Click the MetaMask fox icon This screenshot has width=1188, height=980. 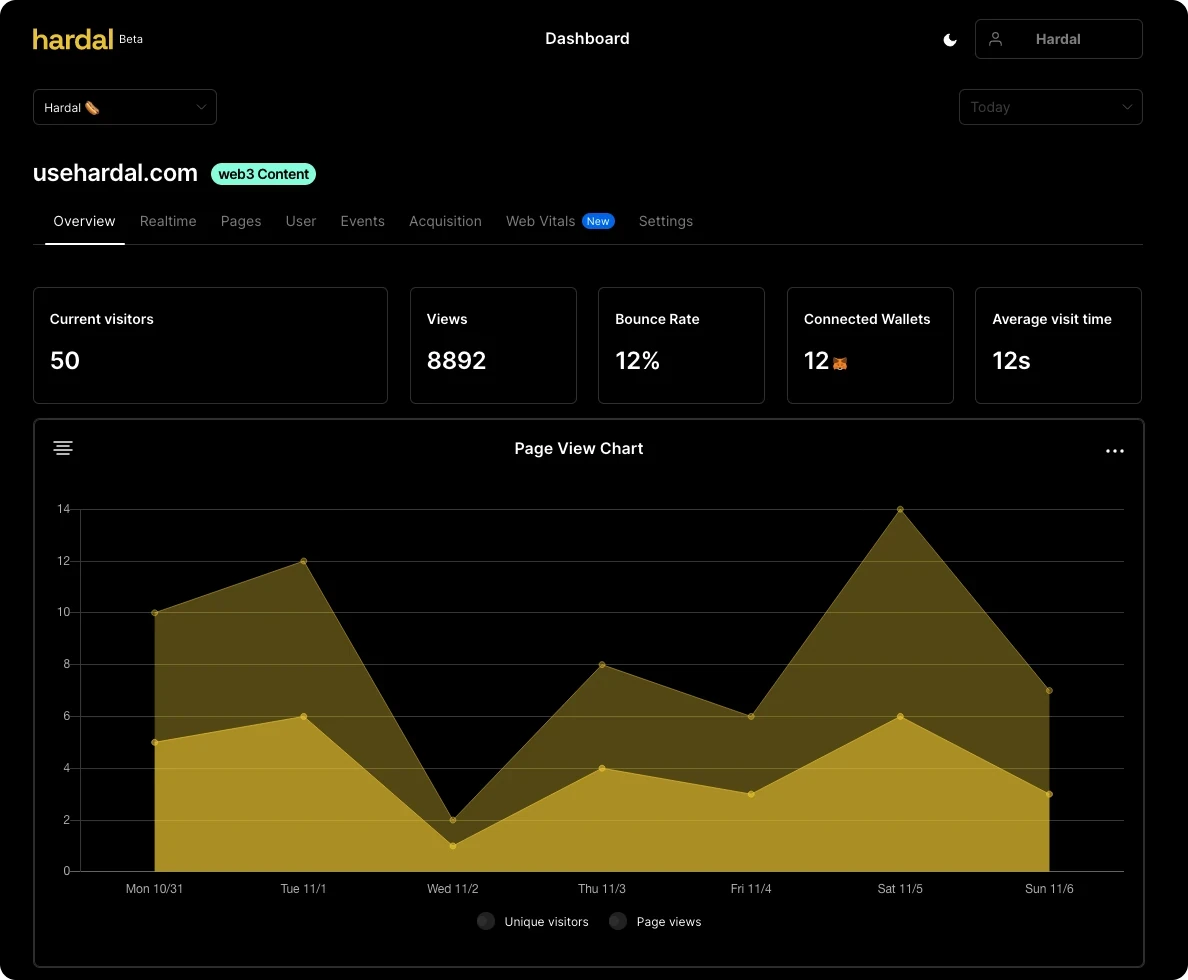click(839, 364)
